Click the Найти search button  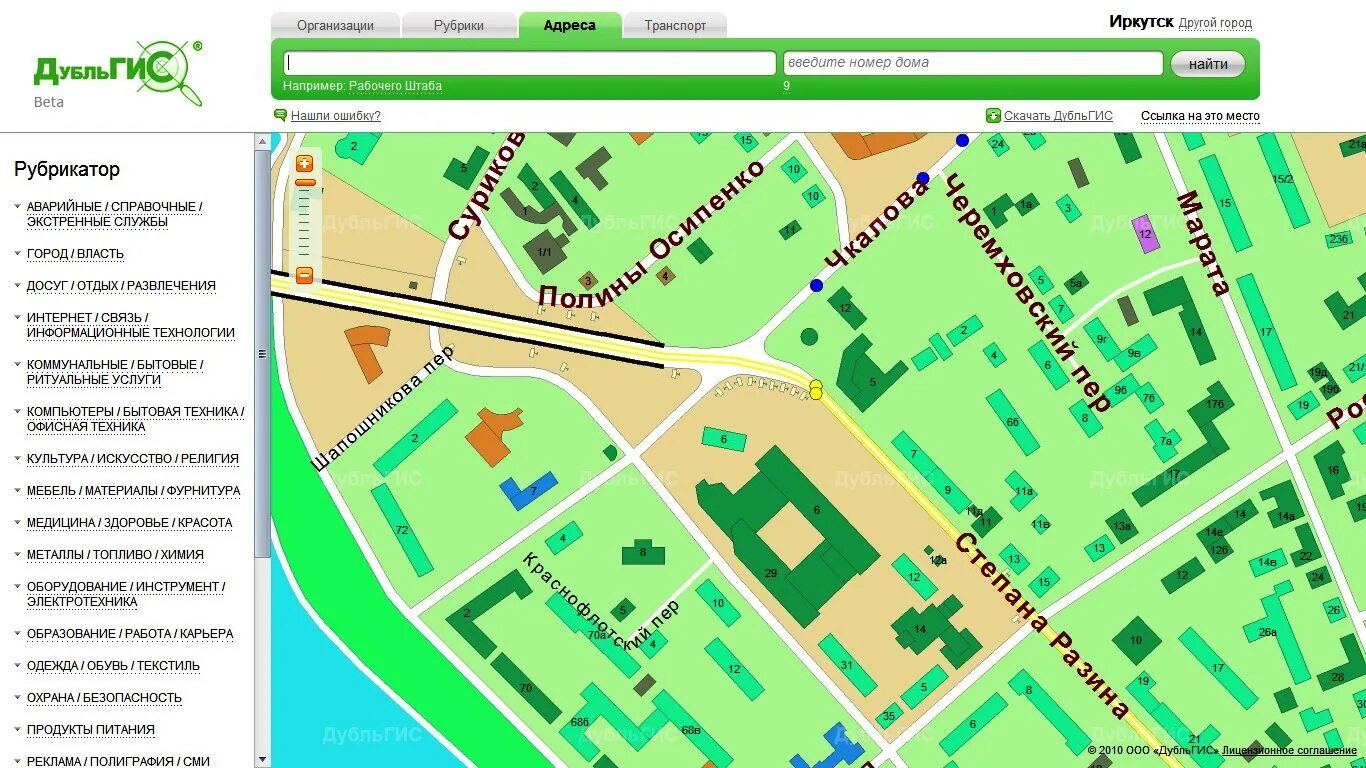1208,64
